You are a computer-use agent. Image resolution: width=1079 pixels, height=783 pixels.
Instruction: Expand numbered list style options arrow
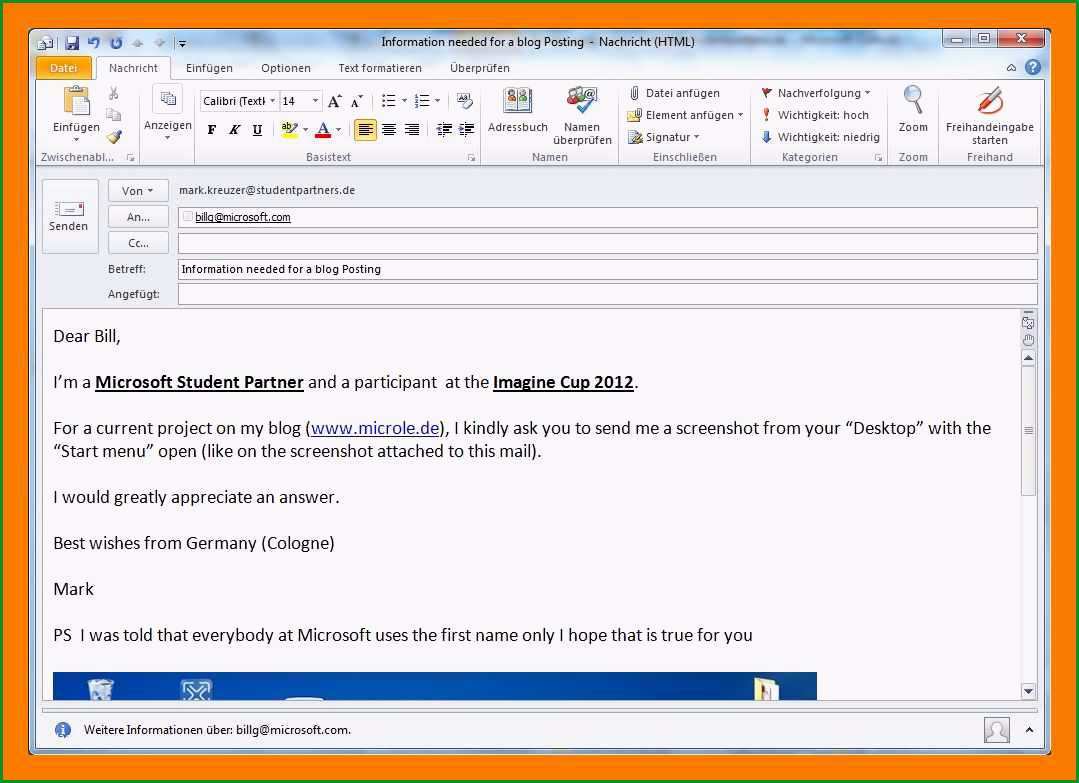point(438,101)
